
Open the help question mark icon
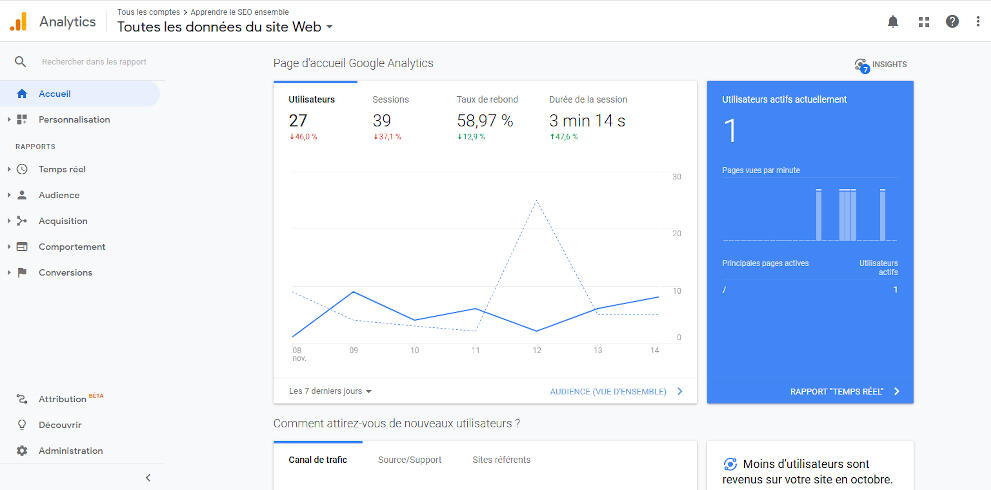pyautogui.click(x=952, y=21)
